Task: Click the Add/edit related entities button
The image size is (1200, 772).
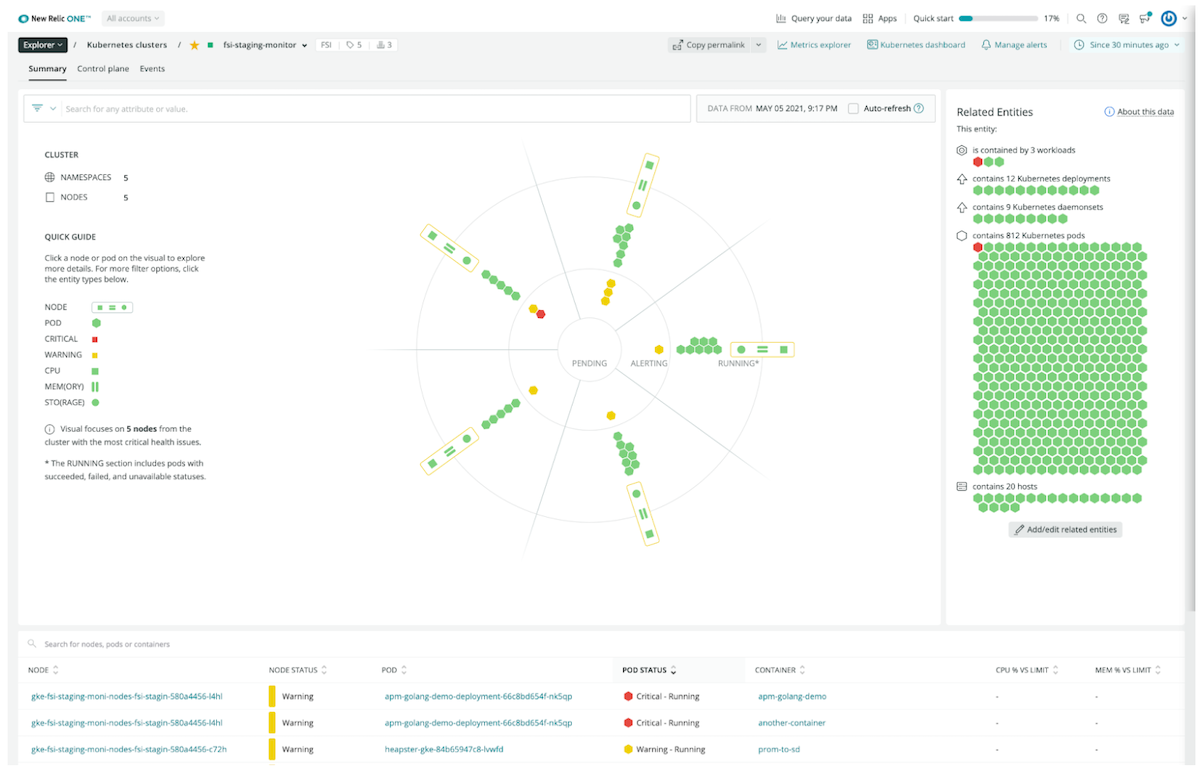Action: click(1065, 529)
